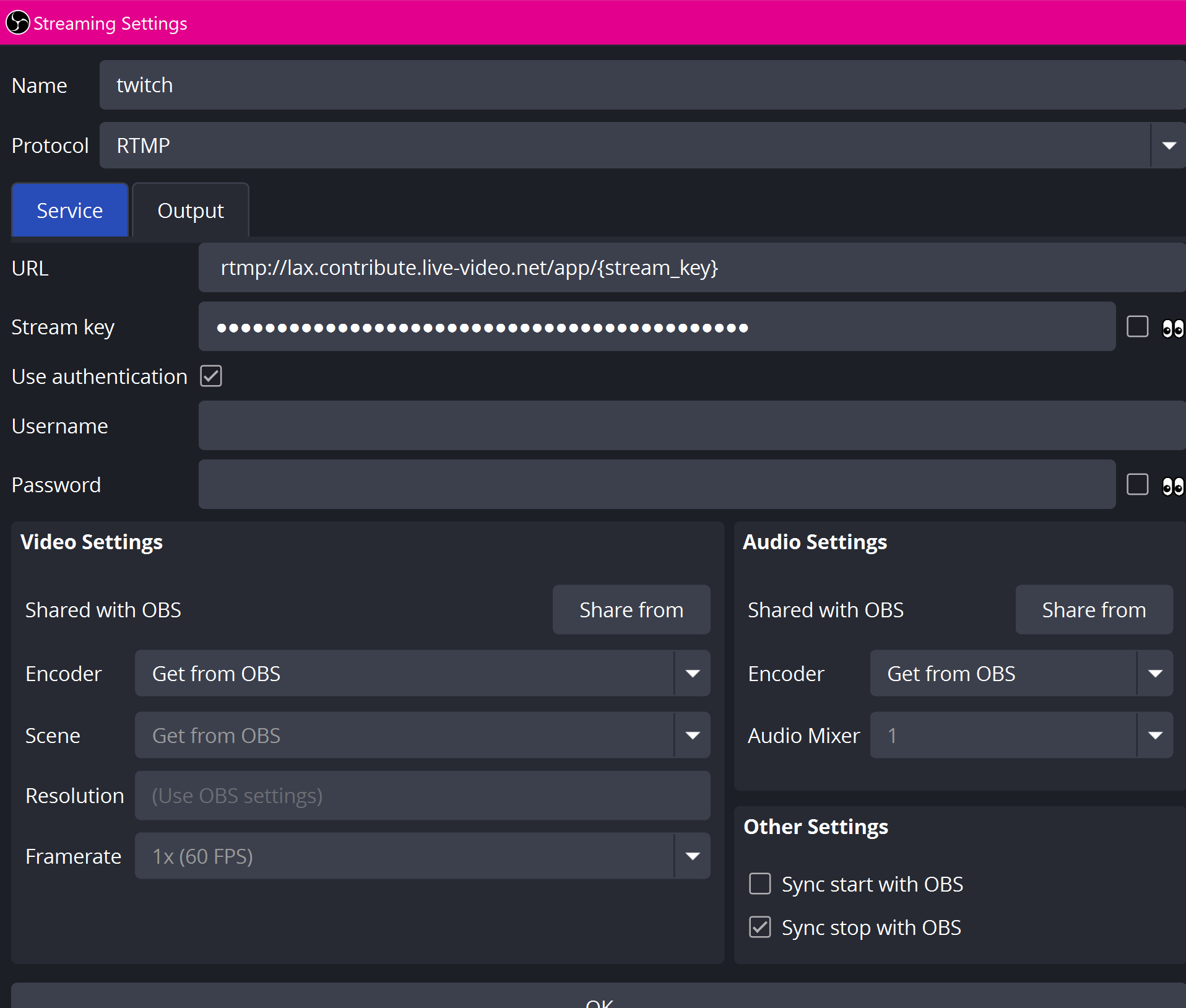
Task: Switch to the Output tab
Action: click(191, 210)
